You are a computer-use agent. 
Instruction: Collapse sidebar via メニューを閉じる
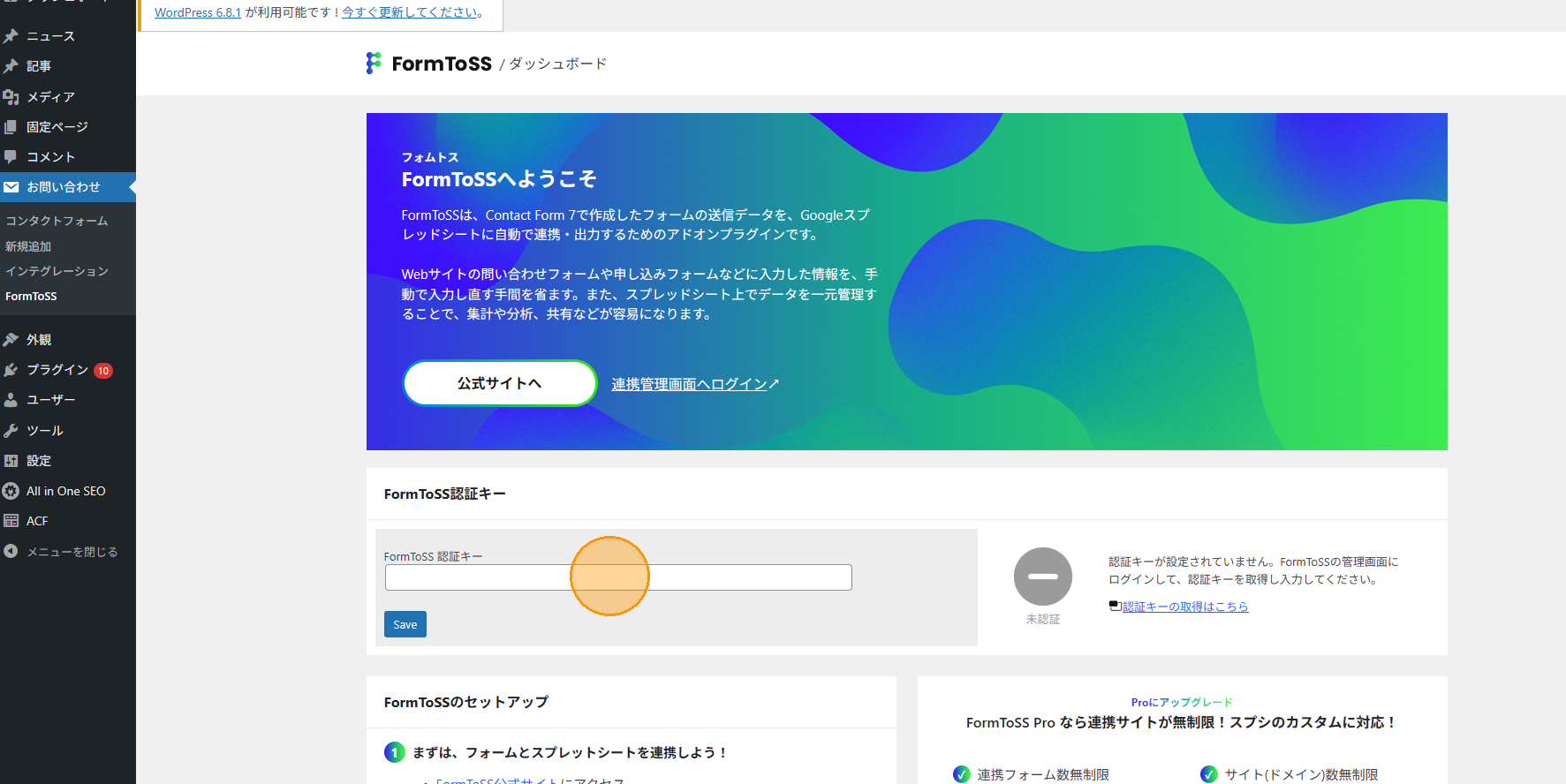click(68, 552)
